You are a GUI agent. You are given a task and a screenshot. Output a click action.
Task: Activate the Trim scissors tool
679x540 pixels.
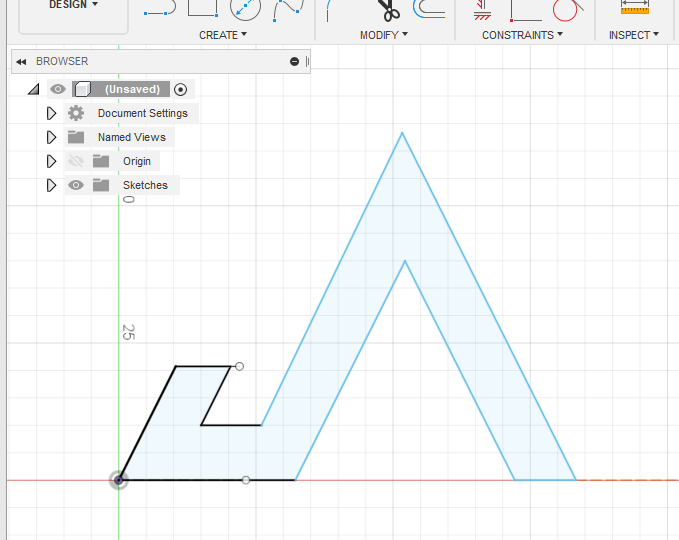tap(391, 10)
